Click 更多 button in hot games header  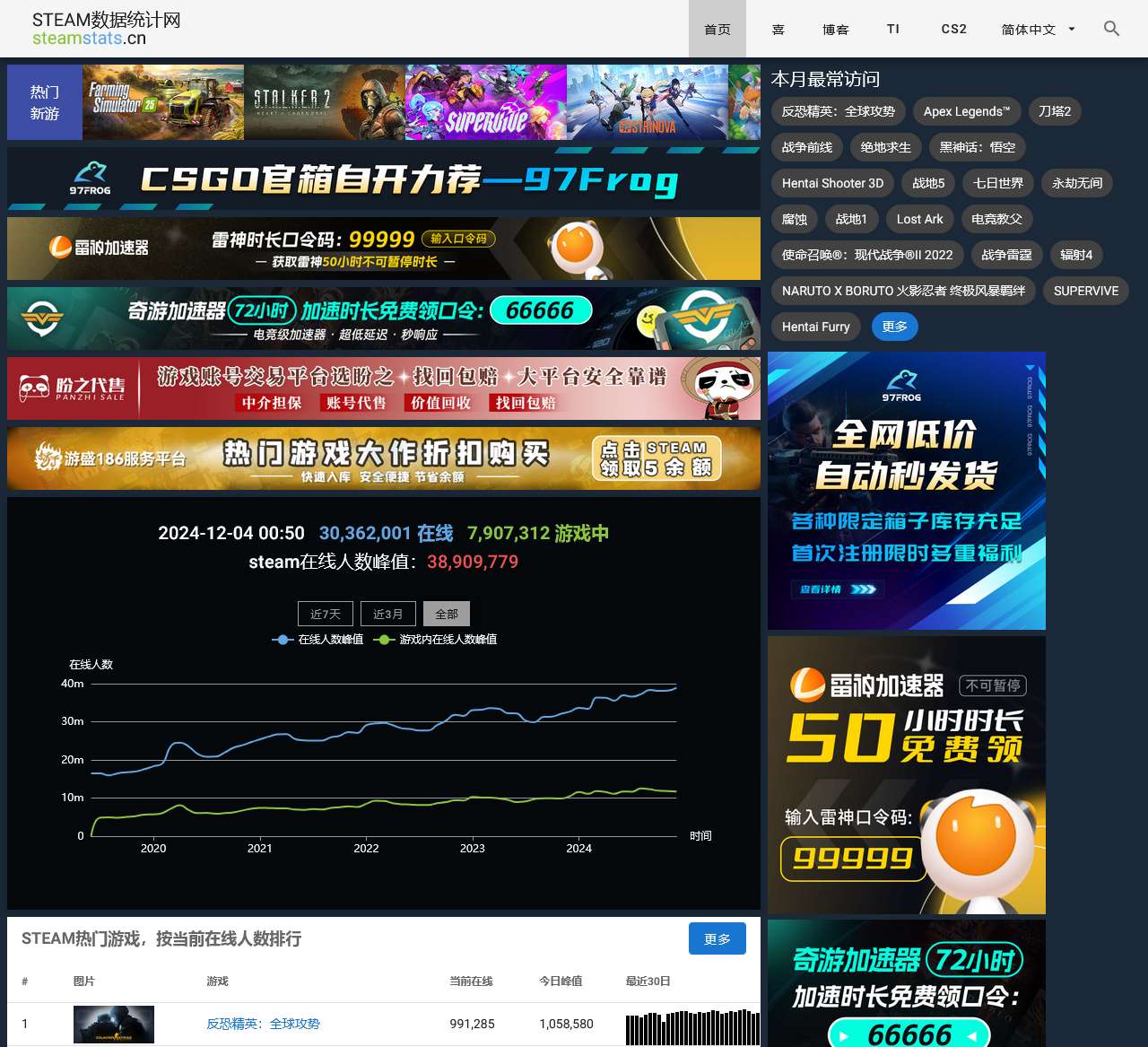point(717,938)
